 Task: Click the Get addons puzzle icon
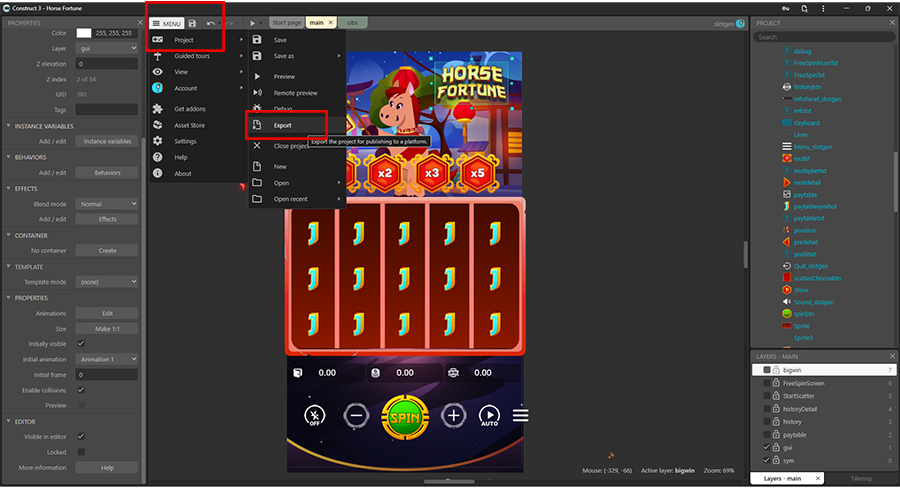click(157, 109)
